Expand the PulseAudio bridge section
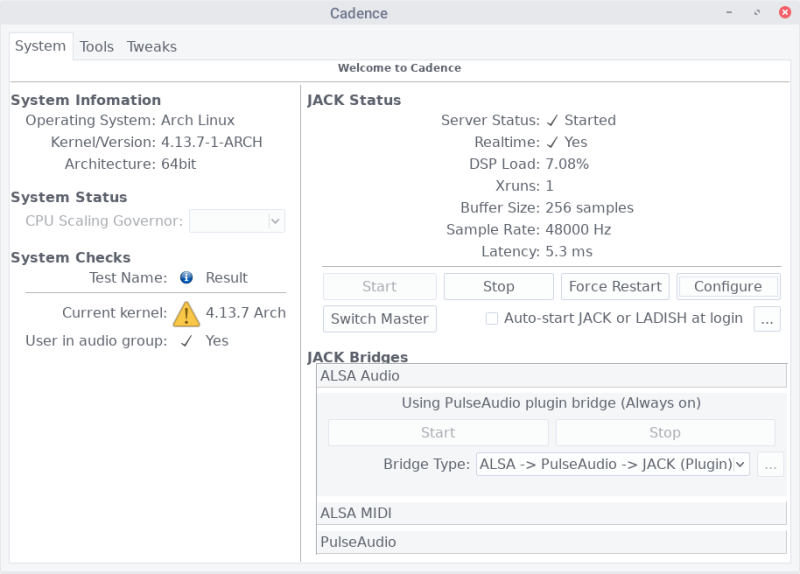 [x=552, y=542]
